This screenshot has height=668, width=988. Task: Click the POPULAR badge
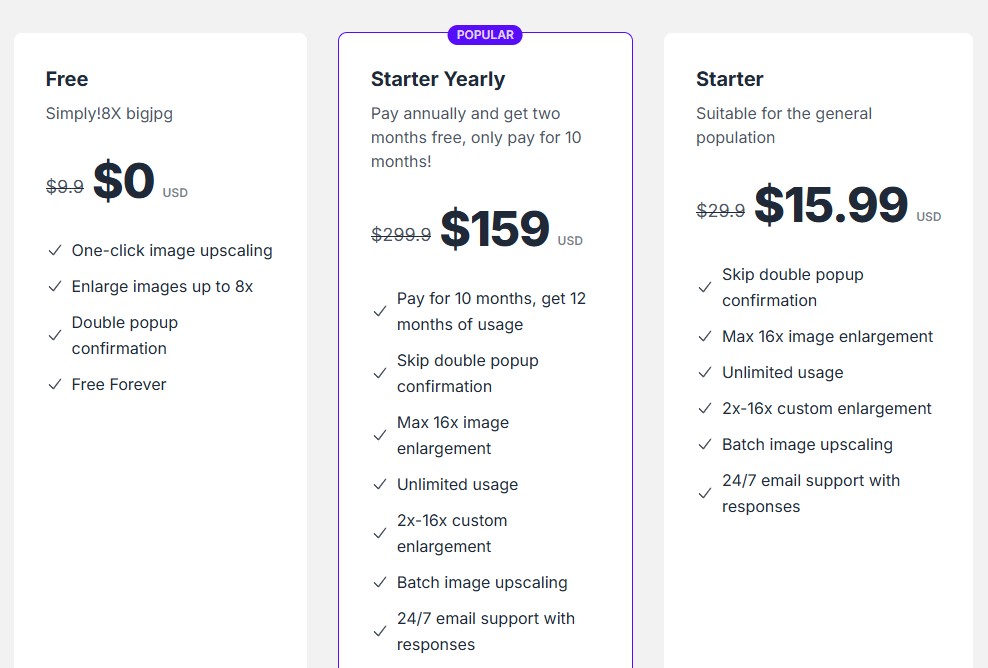485,34
